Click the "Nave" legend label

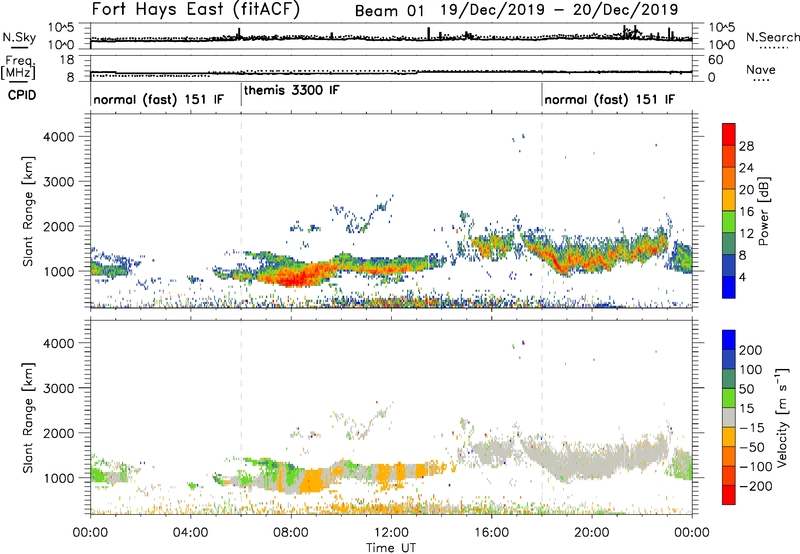click(x=761, y=69)
